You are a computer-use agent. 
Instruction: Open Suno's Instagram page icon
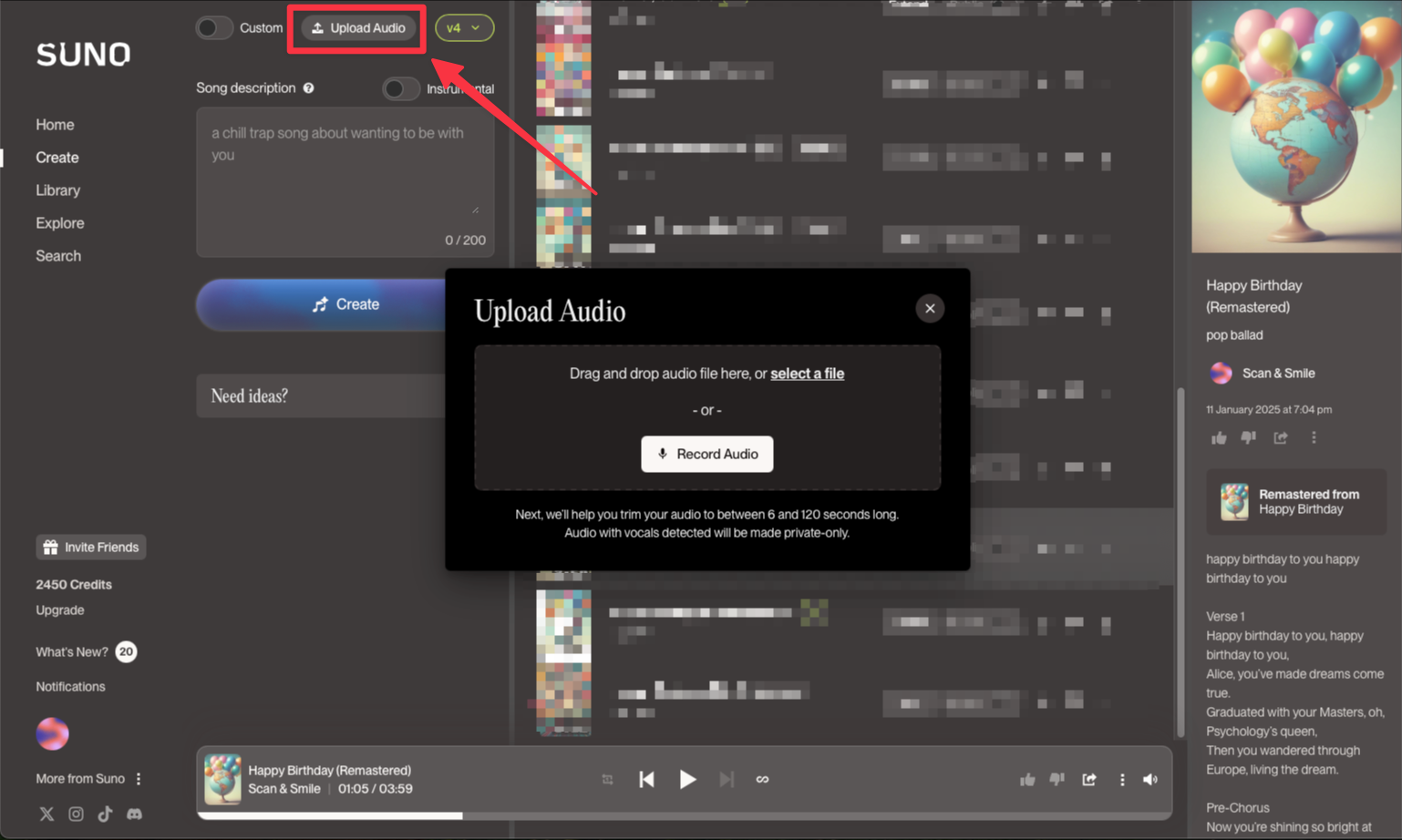[76, 814]
